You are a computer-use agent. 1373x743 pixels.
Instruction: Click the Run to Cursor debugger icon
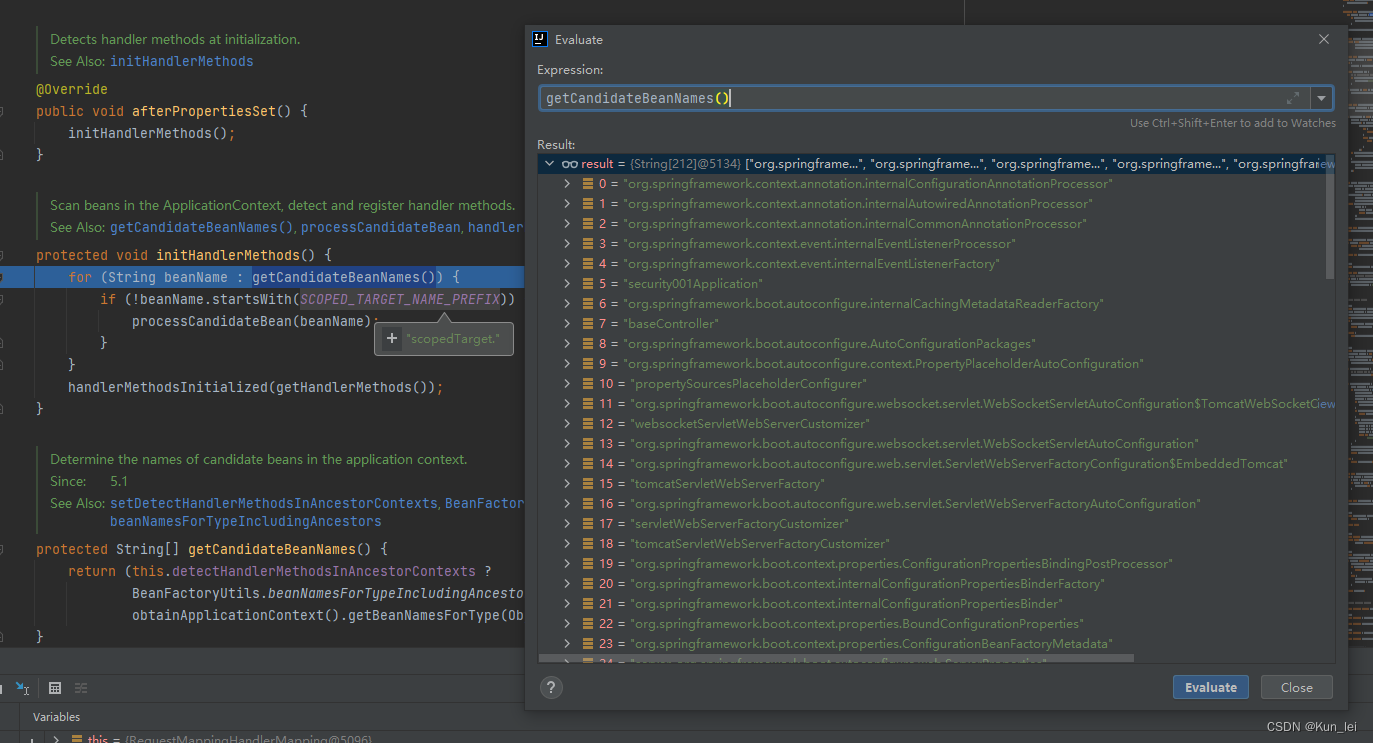pyautogui.click(x=23, y=688)
